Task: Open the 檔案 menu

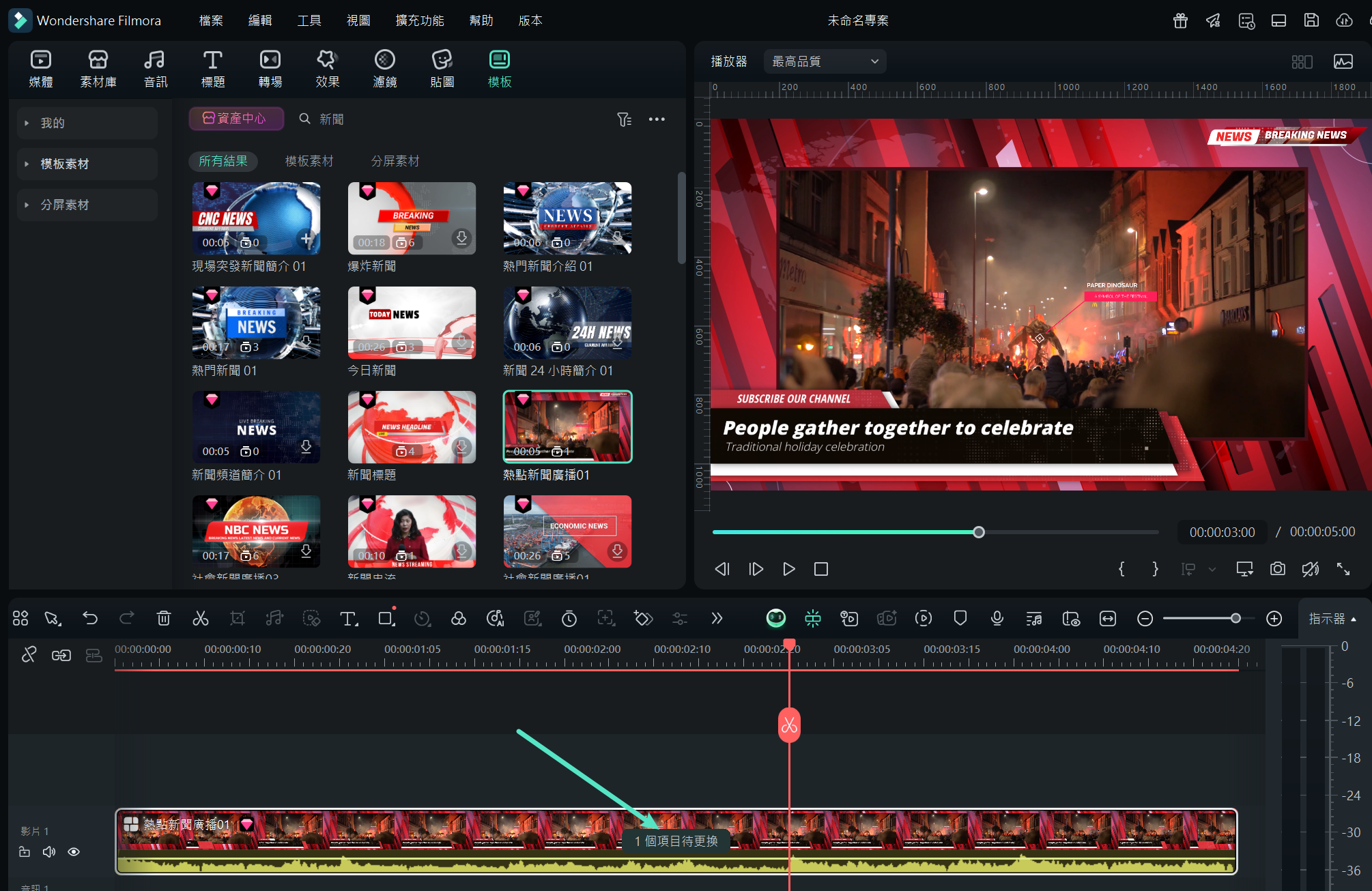Action: 211,20
